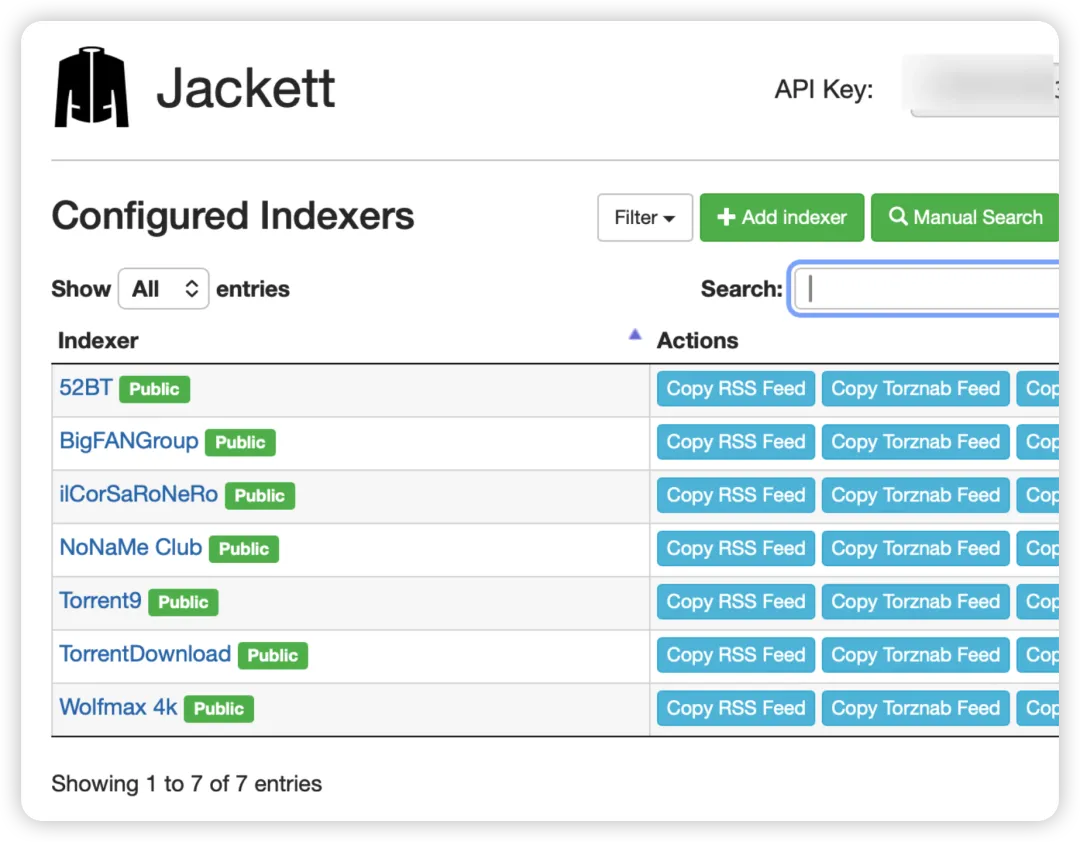The image size is (1080, 842).
Task: Copy RSS Feed for Wolfmax 4k
Action: coord(736,708)
